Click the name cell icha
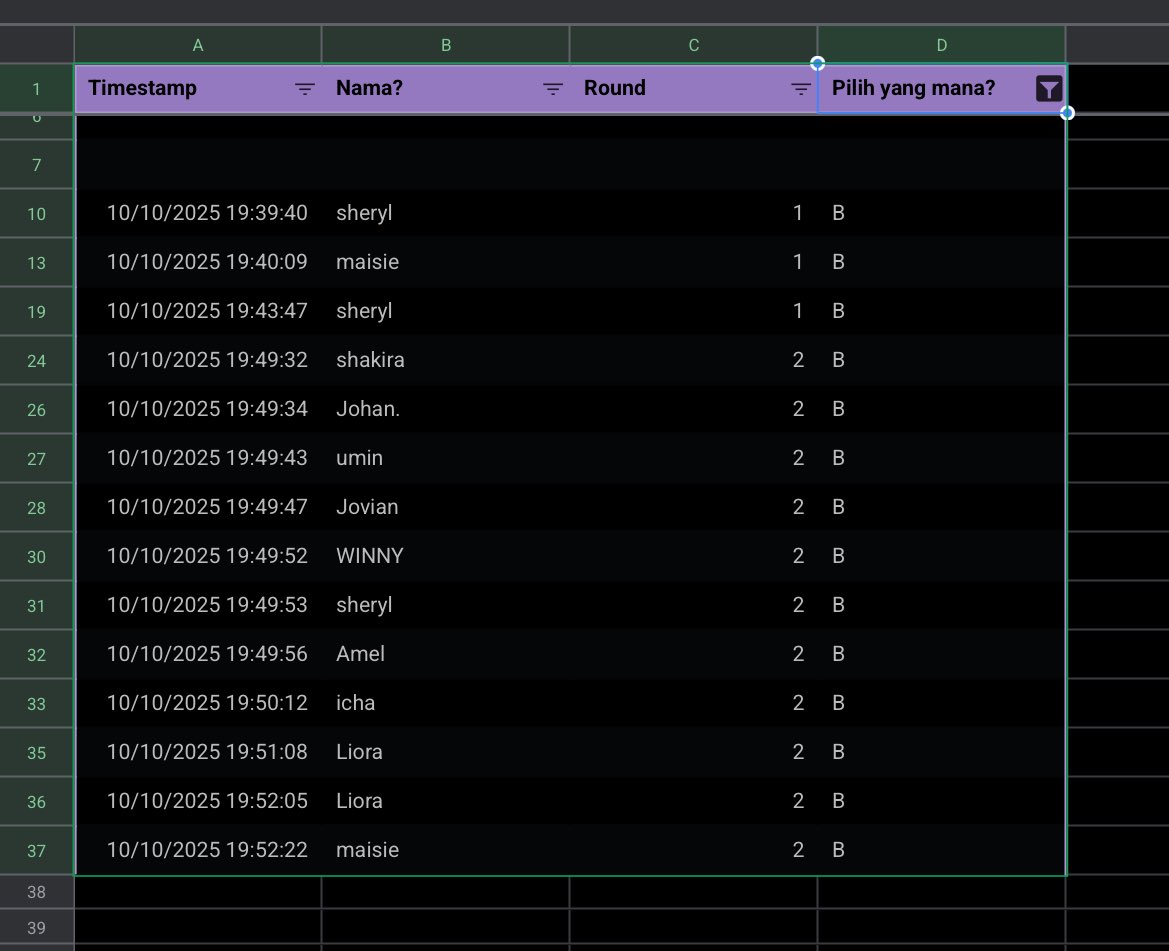The width and height of the screenshot is (1169, 951). (x=446, y=703)
